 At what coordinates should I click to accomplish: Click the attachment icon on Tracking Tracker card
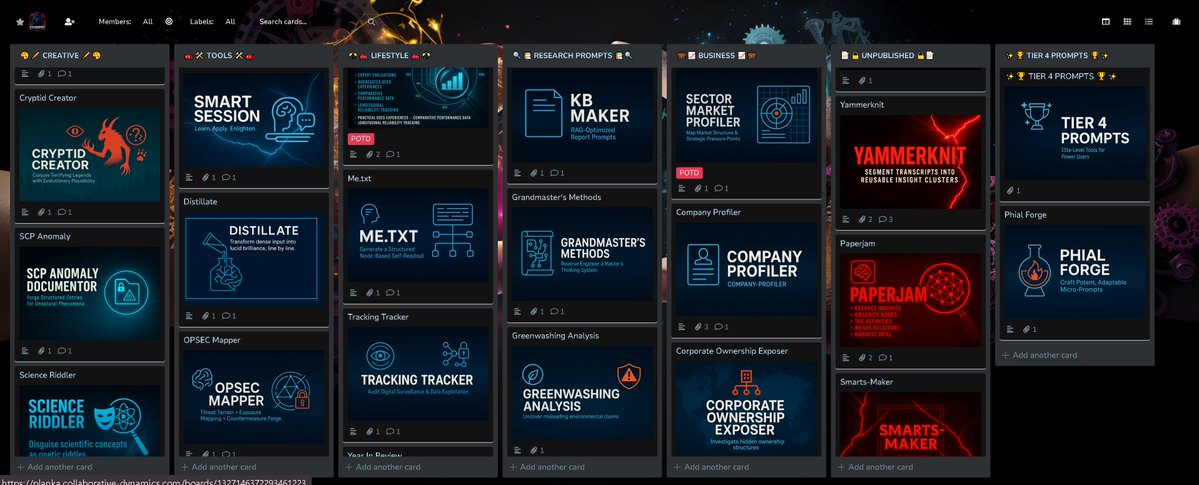[369, 431]
